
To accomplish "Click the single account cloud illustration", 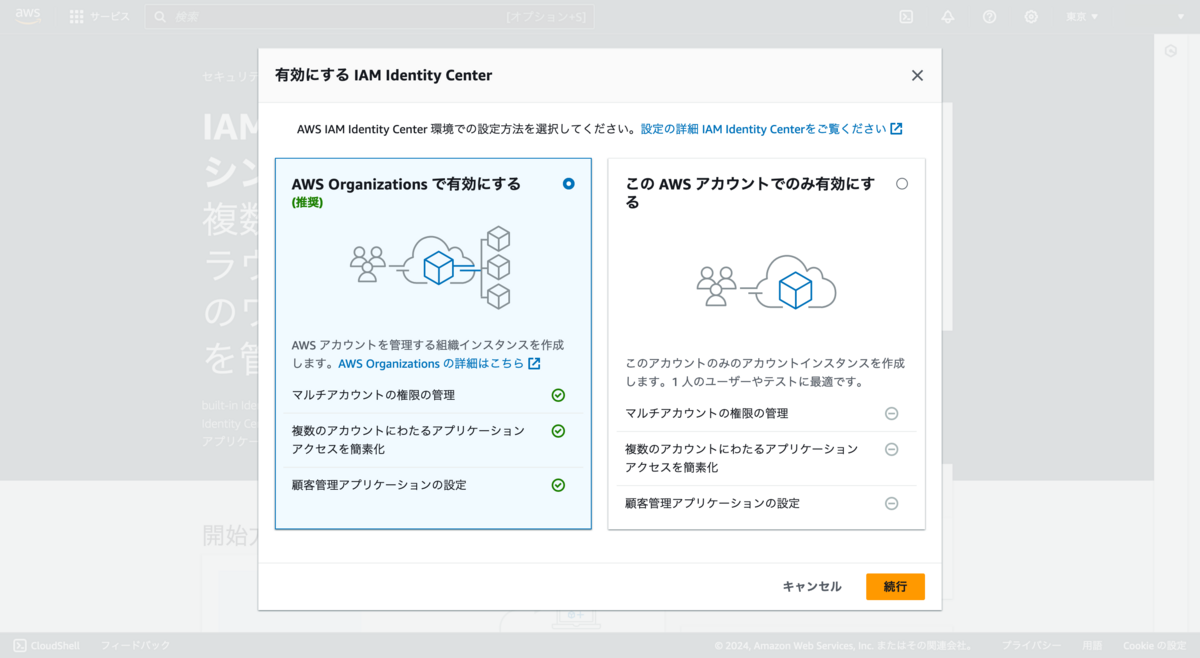I will click(x=766, y=282).
